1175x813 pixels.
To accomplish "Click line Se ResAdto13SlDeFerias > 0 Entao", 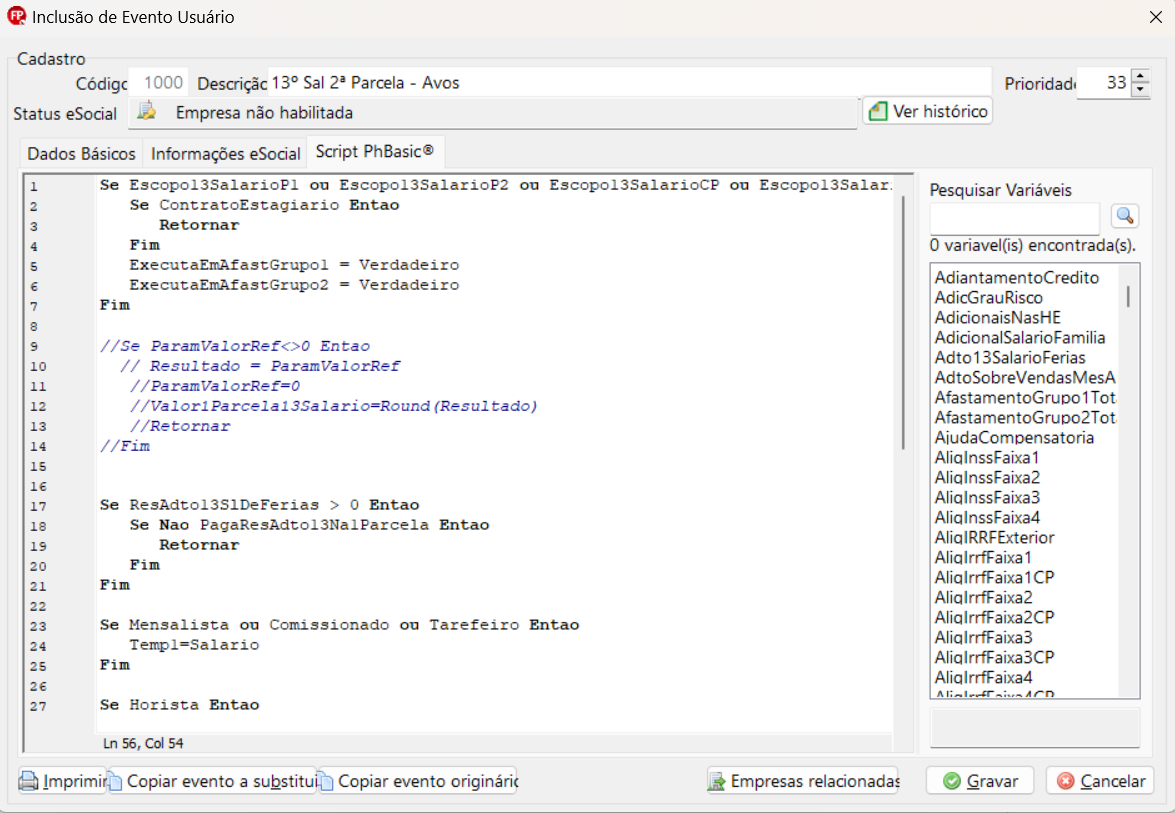I will pos(259,505).
